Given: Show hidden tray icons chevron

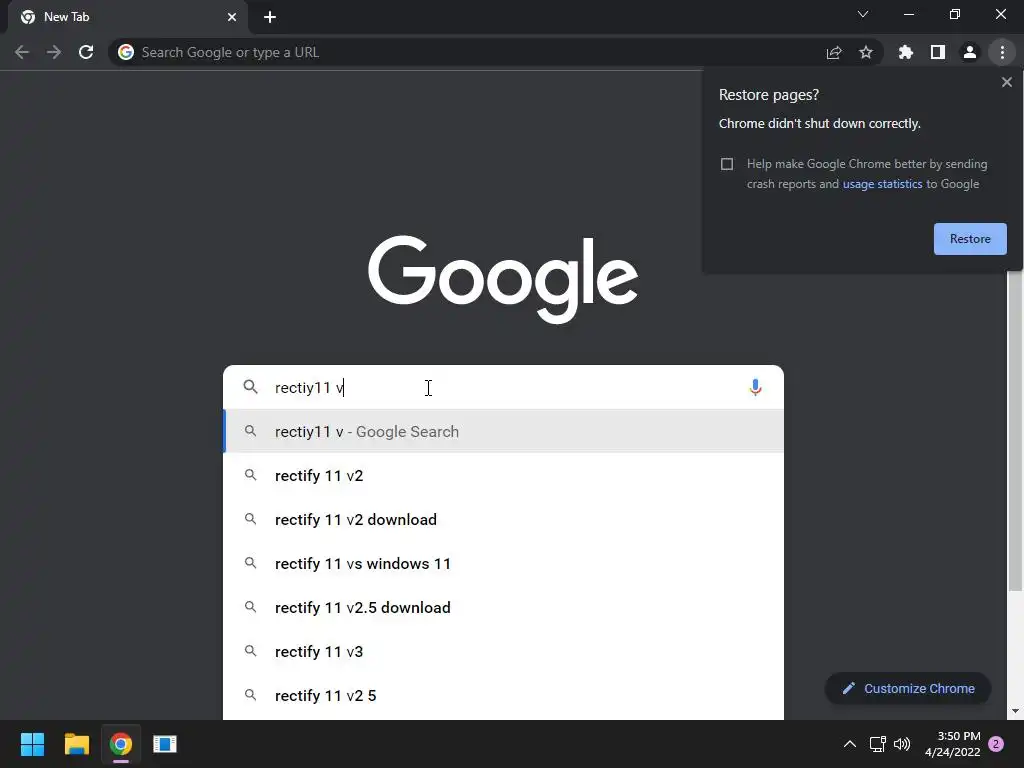Looking at the screenshot, I should (x=850, y=744).
